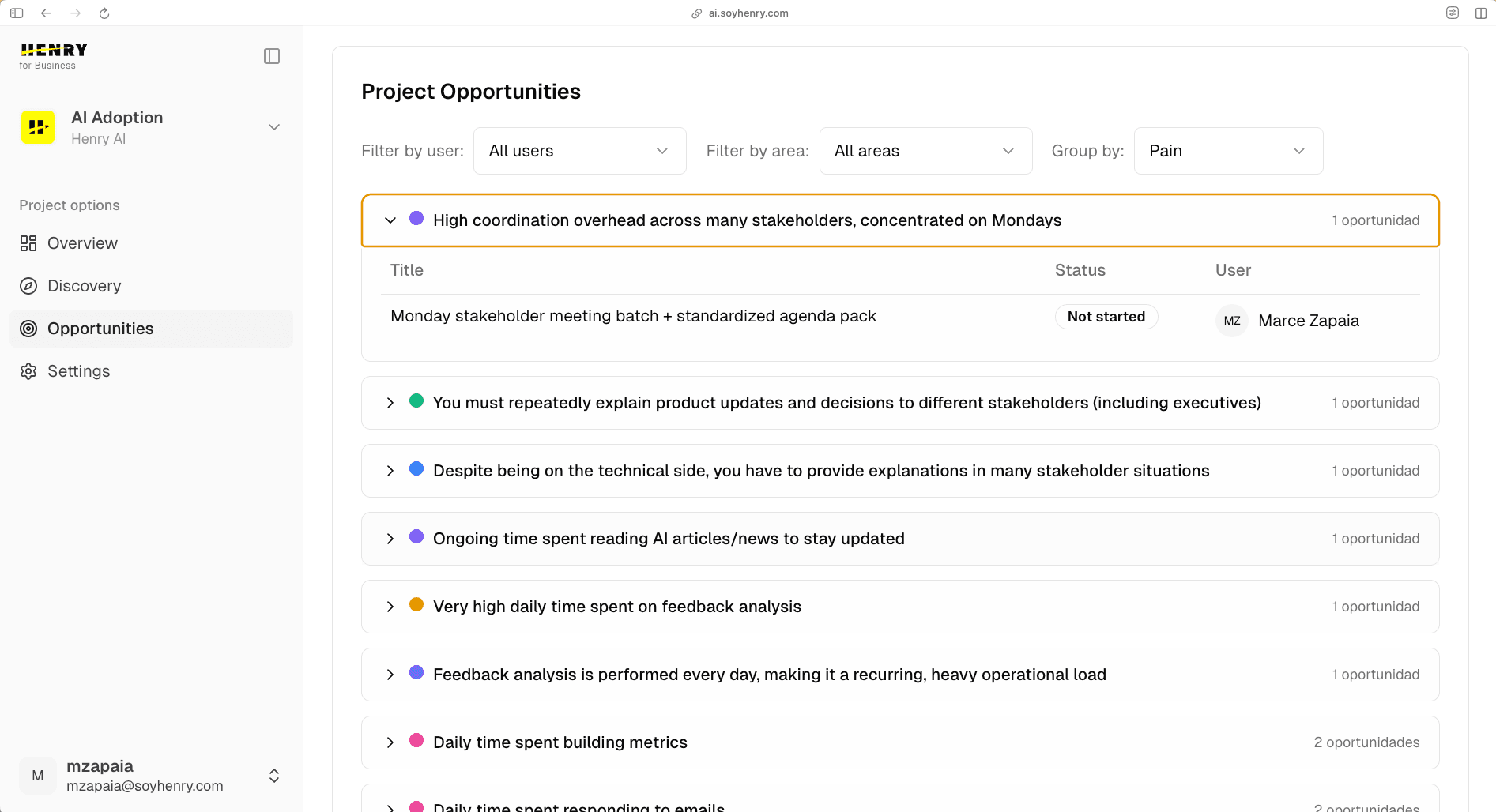Open Discovery using the compass icon

pos(28,286)
